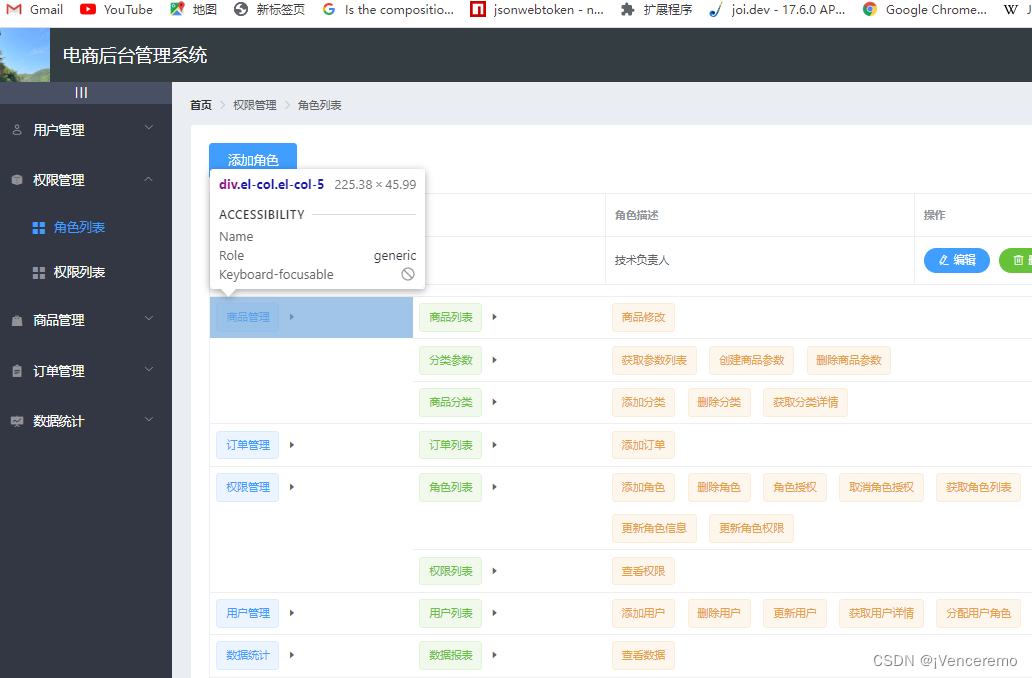Open Gmail from the bookmarks bar icon
1032x678 pixels.
tap(14, 10)
